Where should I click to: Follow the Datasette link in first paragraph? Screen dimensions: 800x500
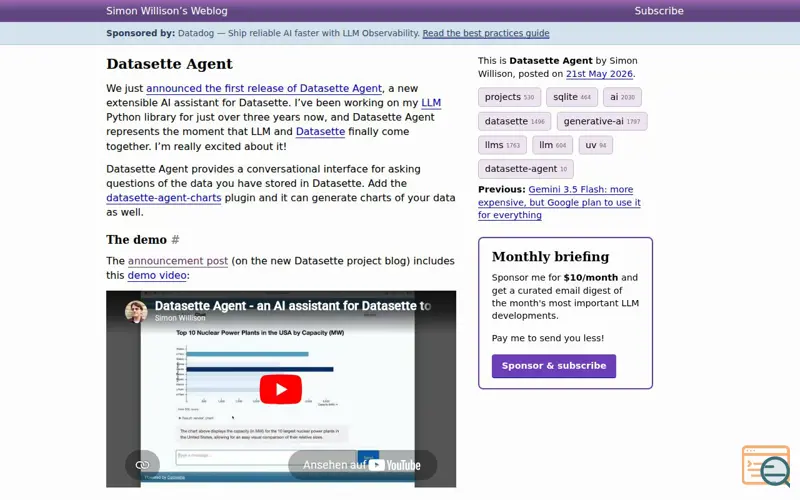[320, 131]
